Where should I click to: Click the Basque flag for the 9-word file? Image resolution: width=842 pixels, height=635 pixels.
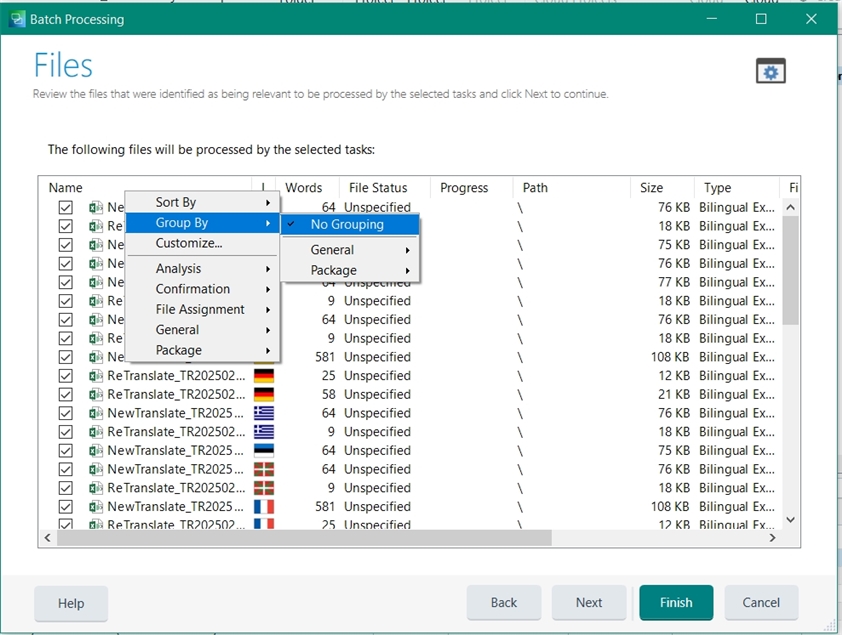[x=264, y=488]
